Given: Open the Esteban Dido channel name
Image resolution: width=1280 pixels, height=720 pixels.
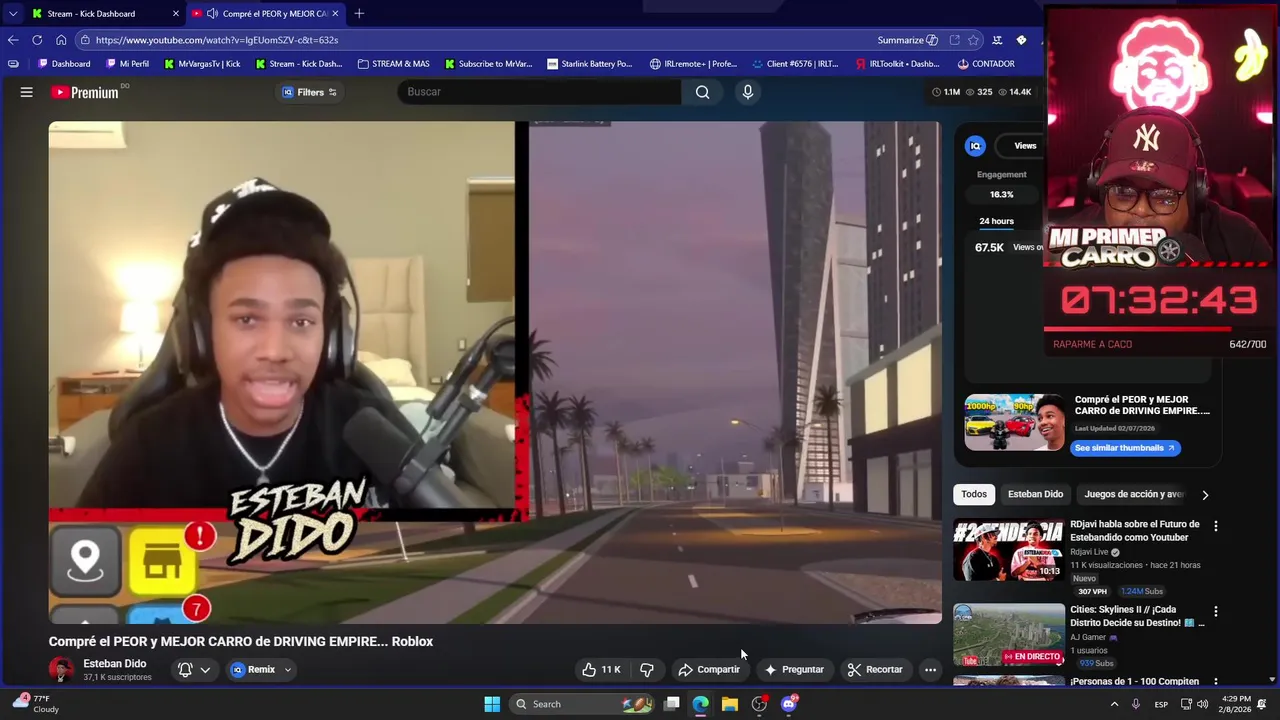Looking at the screenshot, I should point(114,664).
